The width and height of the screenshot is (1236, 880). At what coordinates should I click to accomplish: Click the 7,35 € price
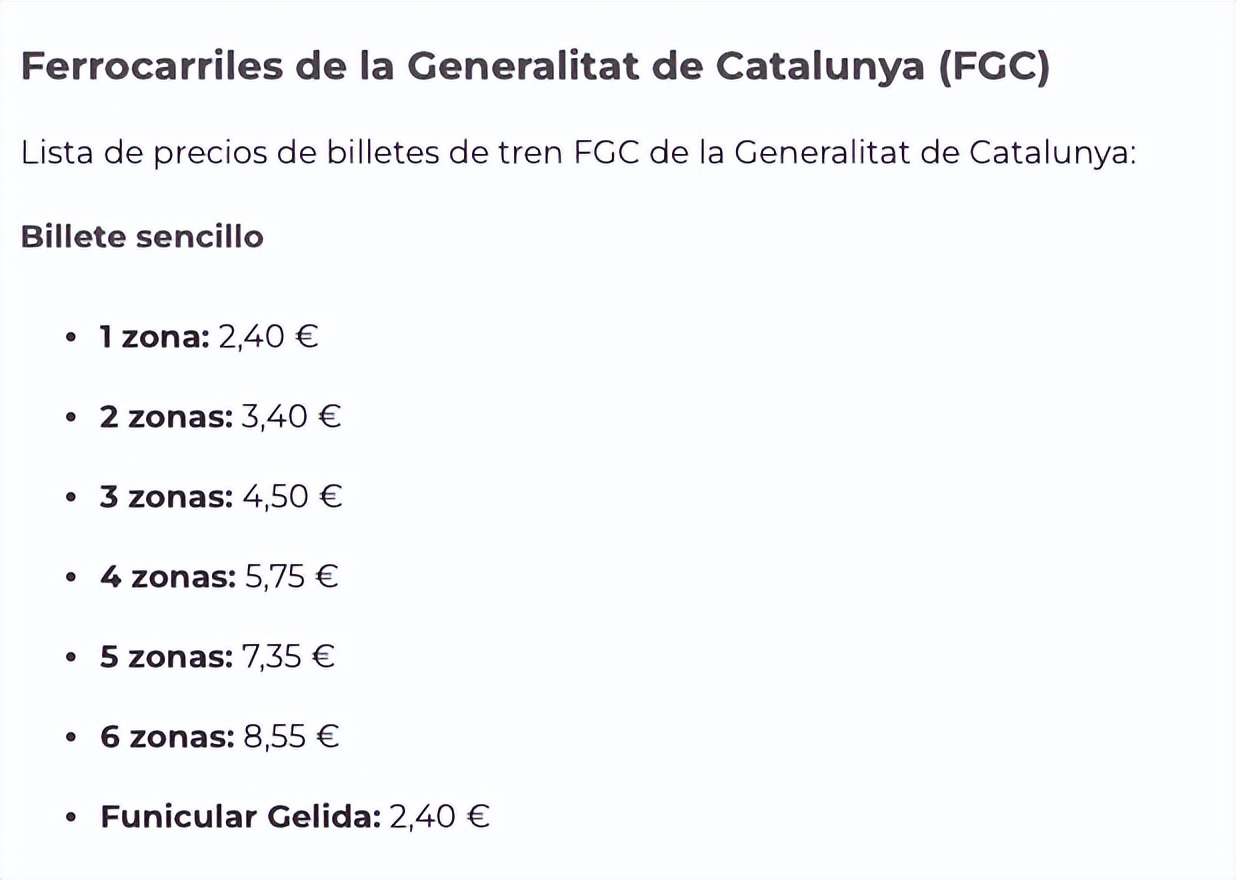pyautogui.click(x=288, y=657)
